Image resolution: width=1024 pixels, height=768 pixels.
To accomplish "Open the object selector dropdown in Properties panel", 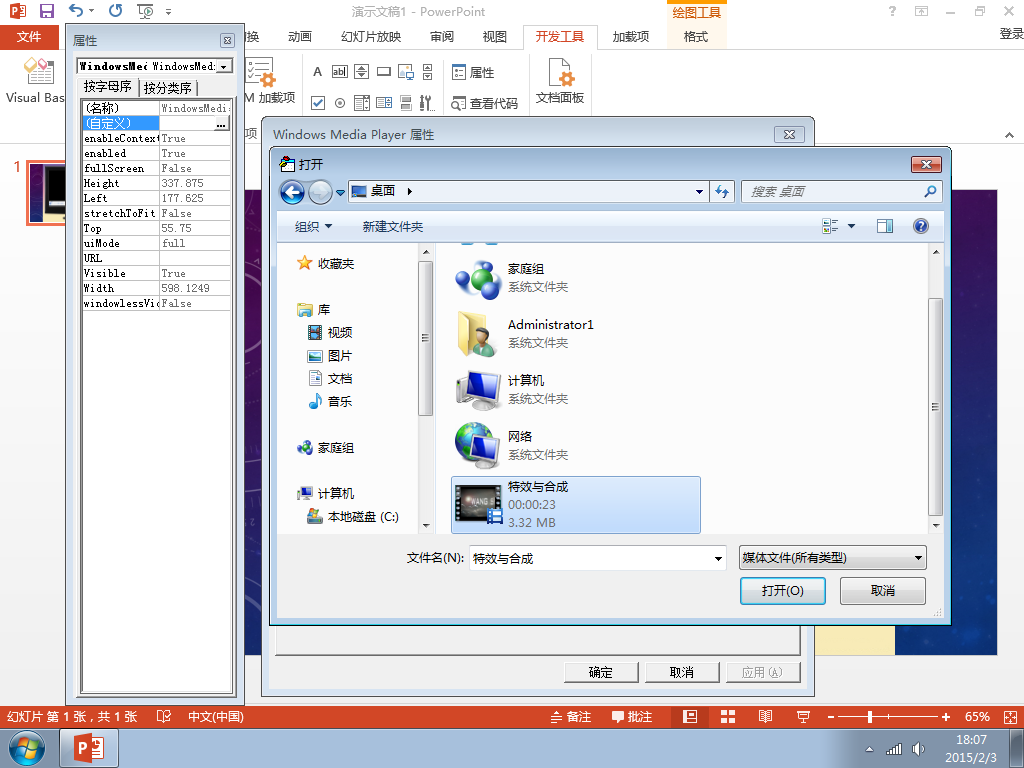I will point(224,66).
